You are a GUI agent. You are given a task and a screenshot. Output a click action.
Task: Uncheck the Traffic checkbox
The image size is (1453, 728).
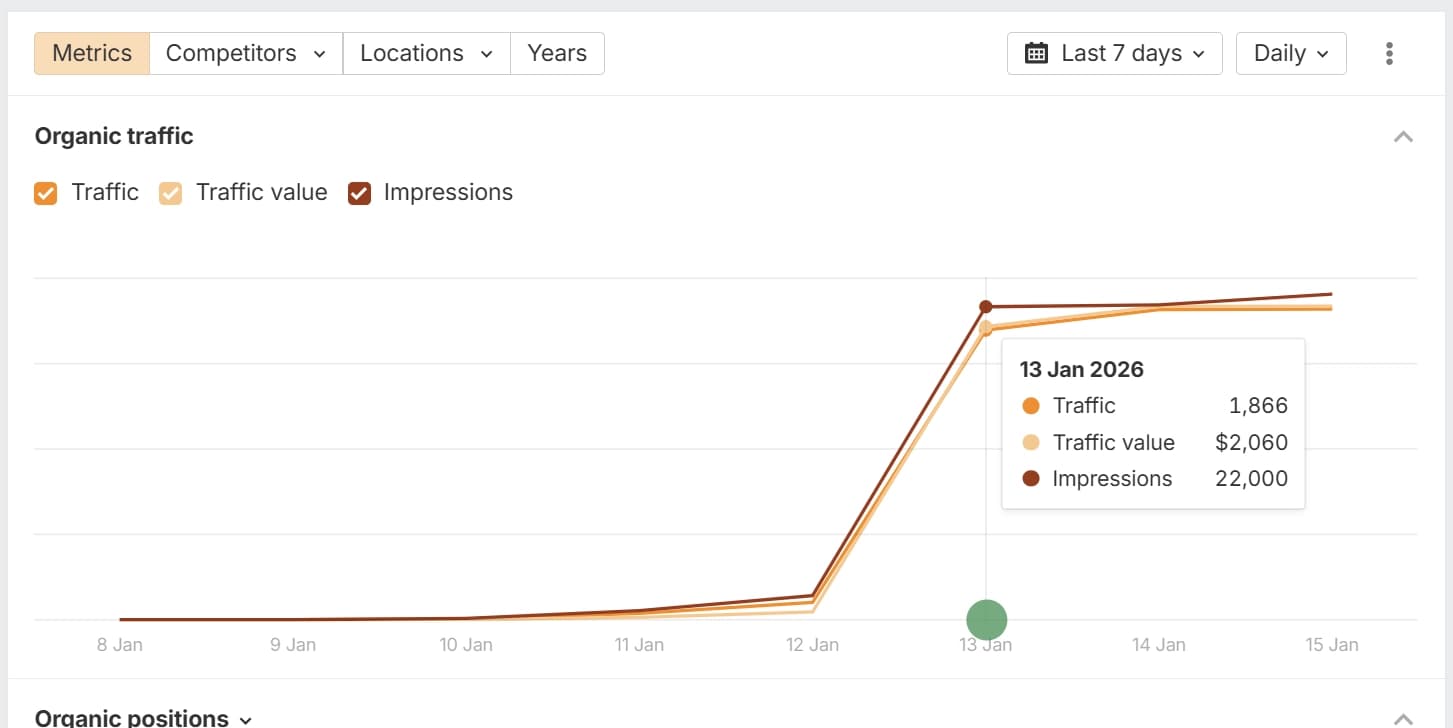pos(45,192)
